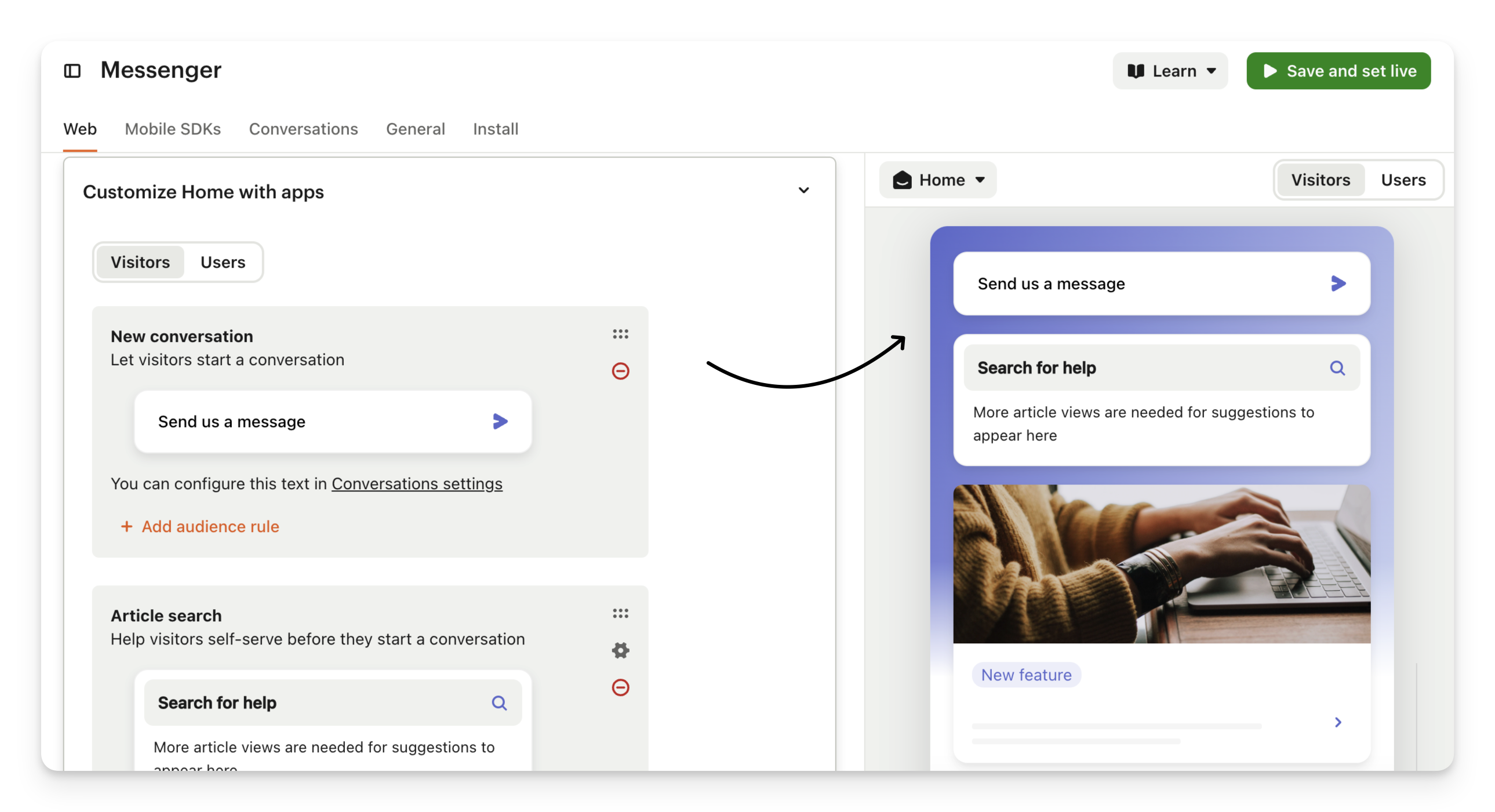Screen dimensions: 1495x812
Task: Open the Learn dropdown
Action: 1170,71
